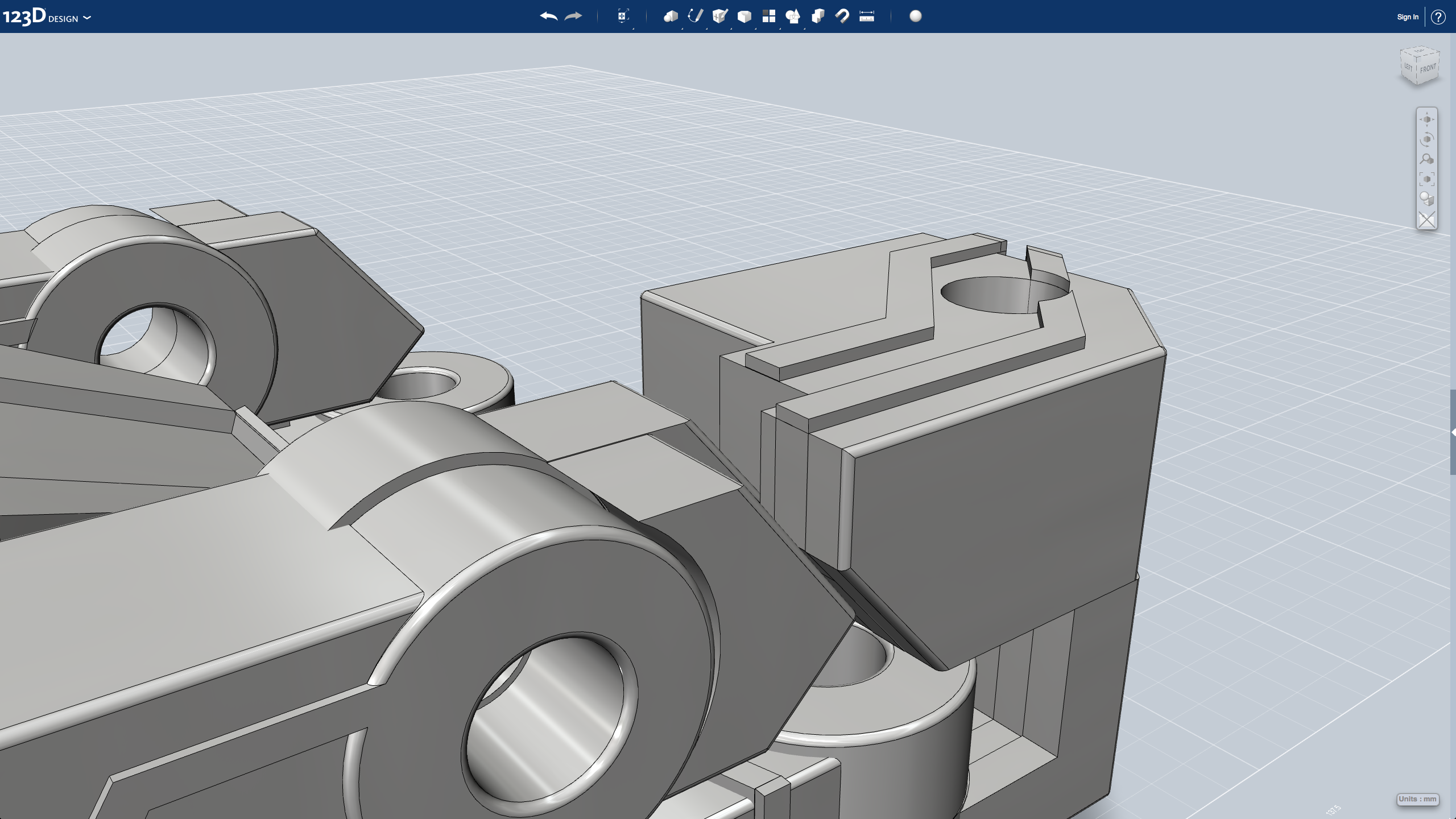Select the Measure ruler tool
1456x819 pixels.
tap(867, 16)
